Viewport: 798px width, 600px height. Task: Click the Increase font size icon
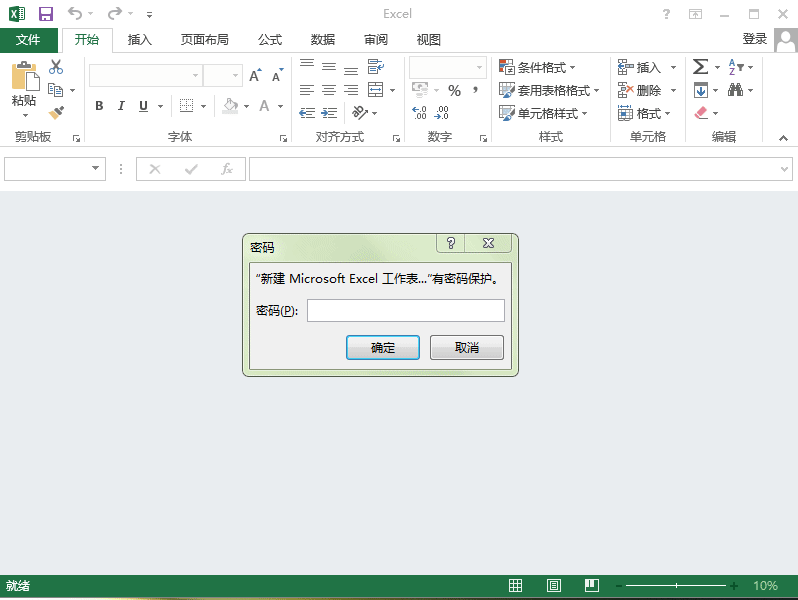[255, 76]
